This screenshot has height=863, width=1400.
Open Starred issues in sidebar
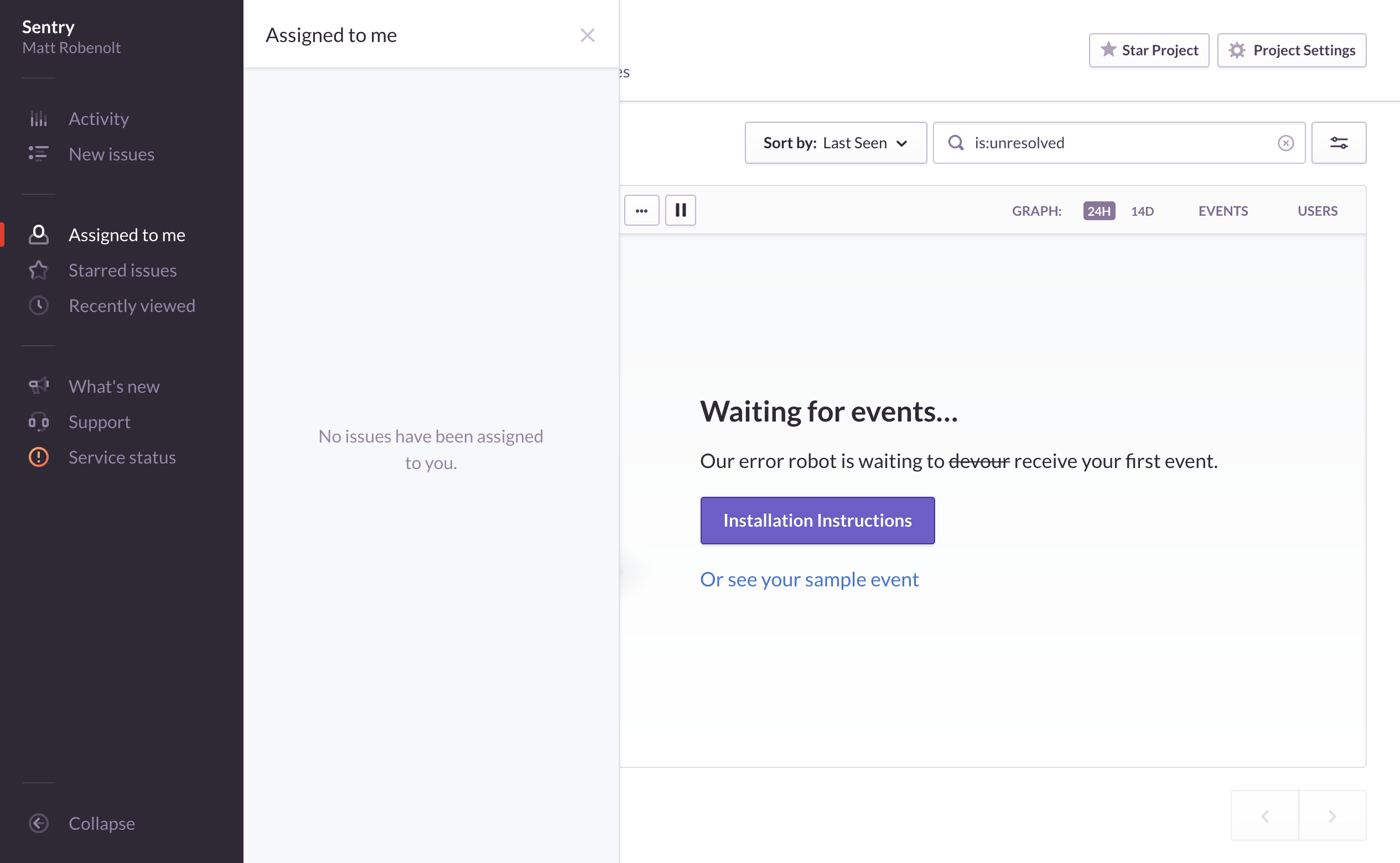[122, 271]
